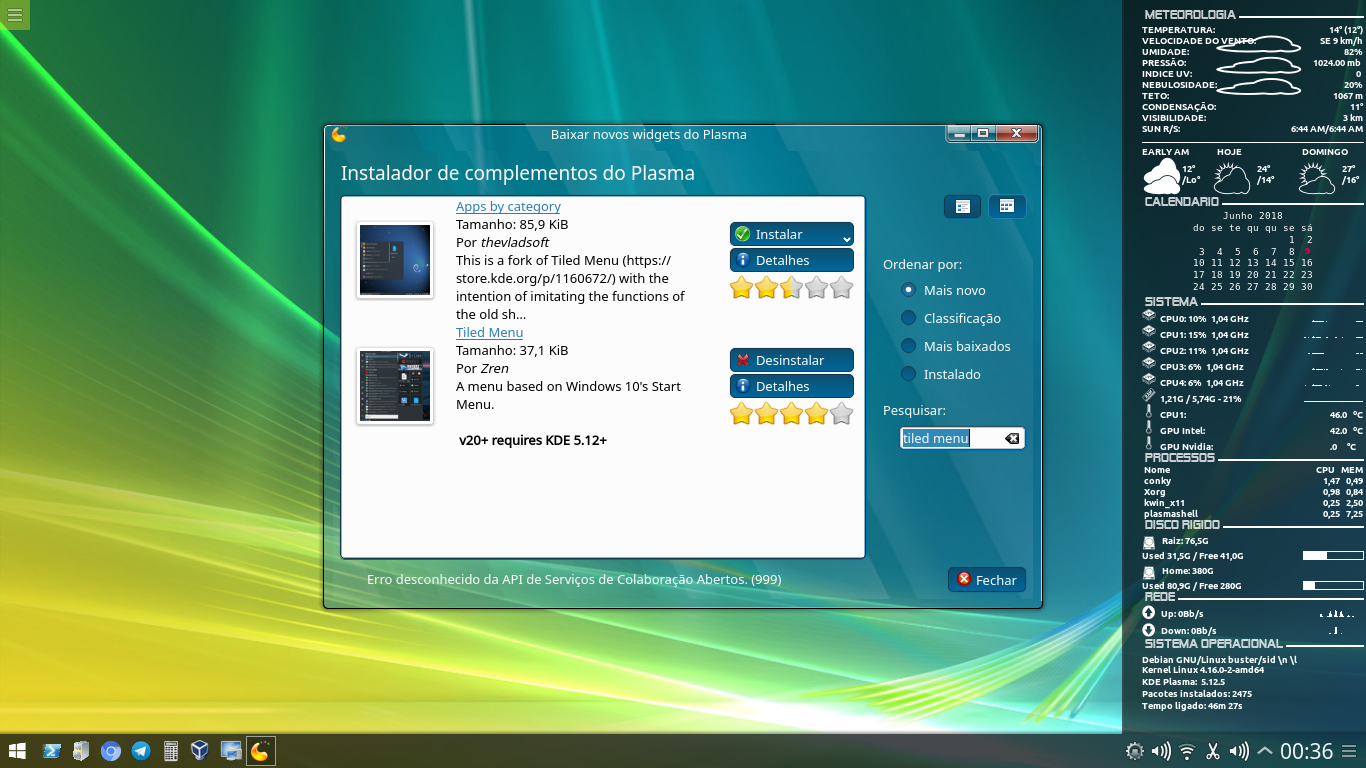Viewport: 1366px width, 768px height.
Task: Click the Domingo weather forecast icon
Action: tap(1316, 178)
